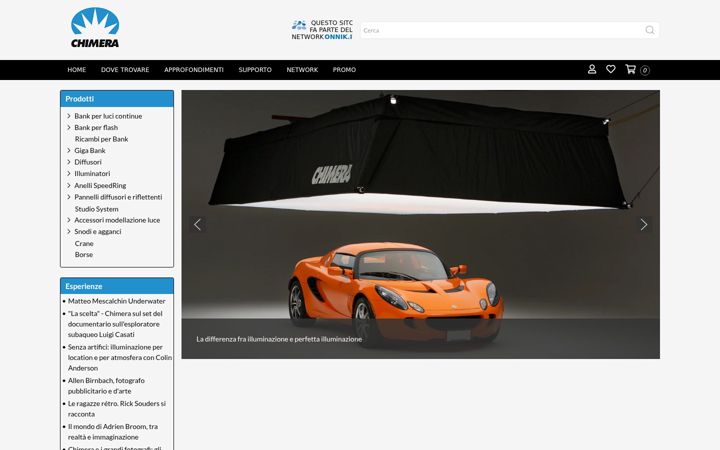Open "La scelta" Luigi Casati documentary article
720x450 pixels.
[115, 324]
